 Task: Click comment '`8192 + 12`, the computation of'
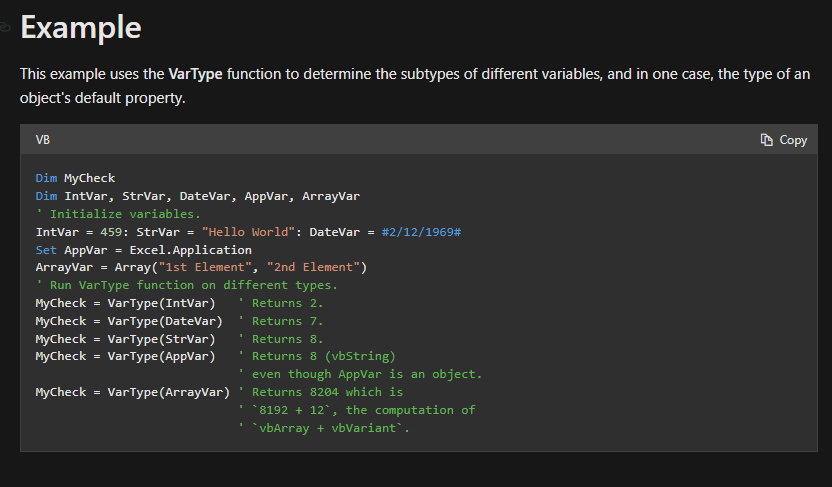point(357,411)
